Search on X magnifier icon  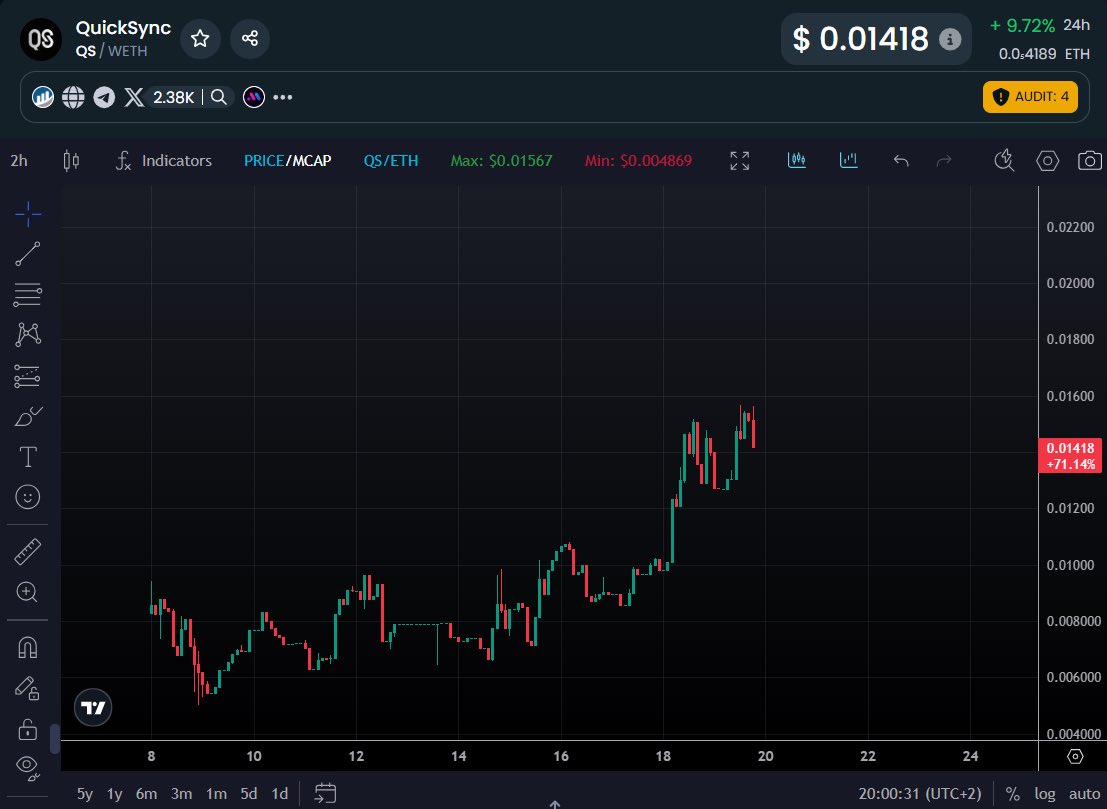coord(219,97)
